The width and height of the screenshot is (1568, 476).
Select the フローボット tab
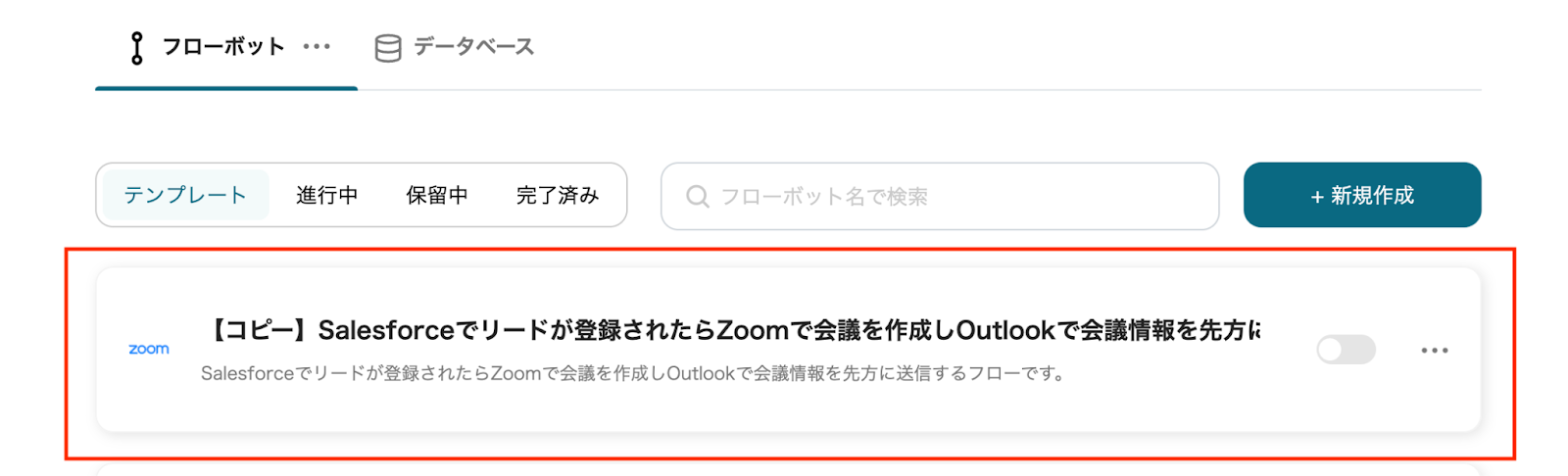tap(226, 47)
